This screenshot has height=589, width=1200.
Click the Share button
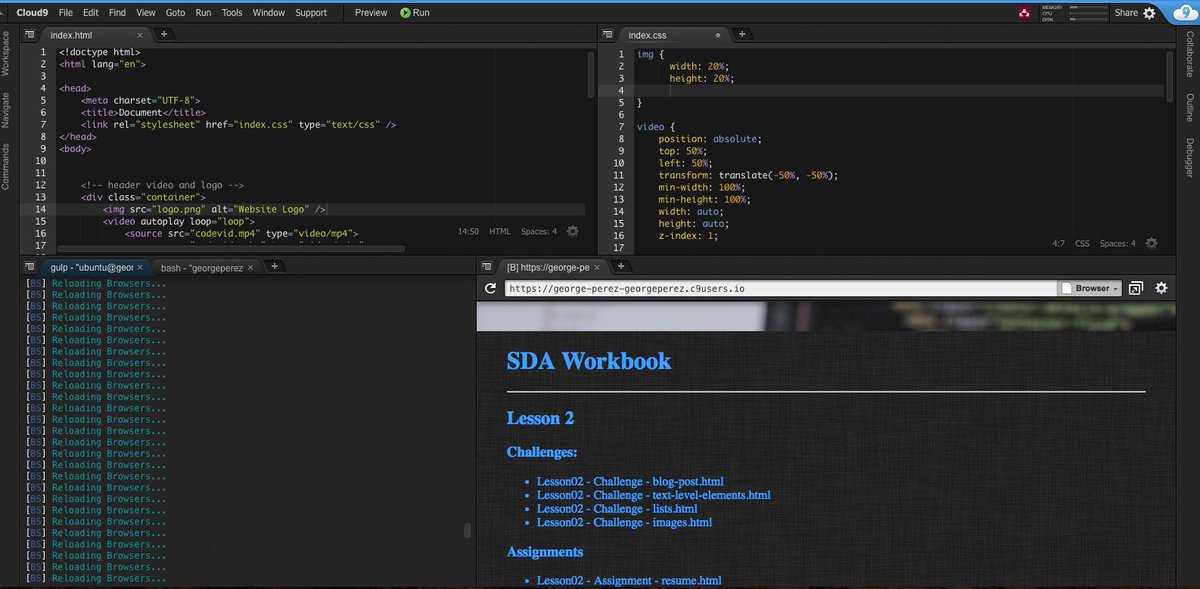1126,13
